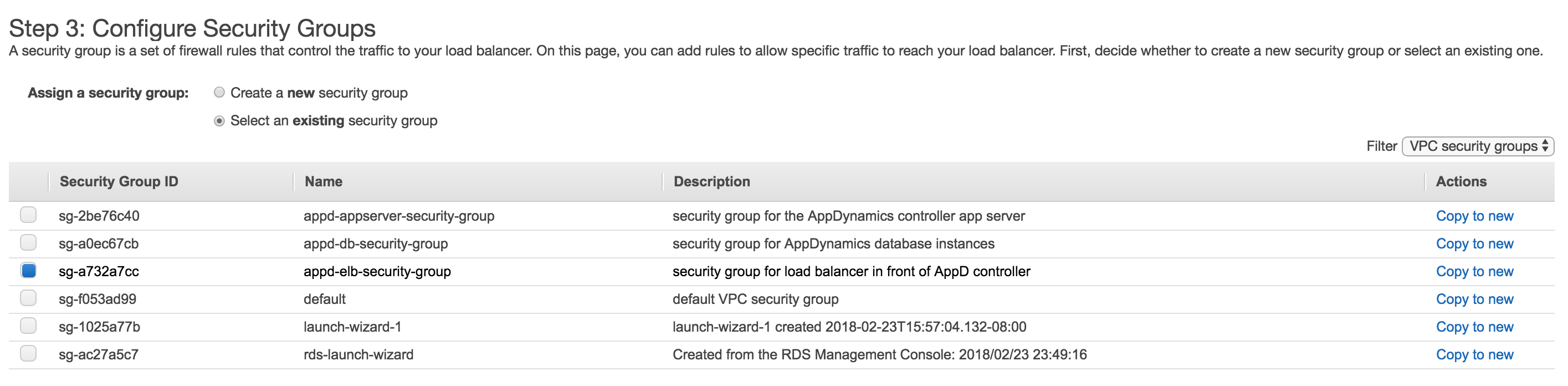The width and height of the screenshot is (1568, 386).
Task: Click security group ID sg-ac27a5c7
Action: 99,354
